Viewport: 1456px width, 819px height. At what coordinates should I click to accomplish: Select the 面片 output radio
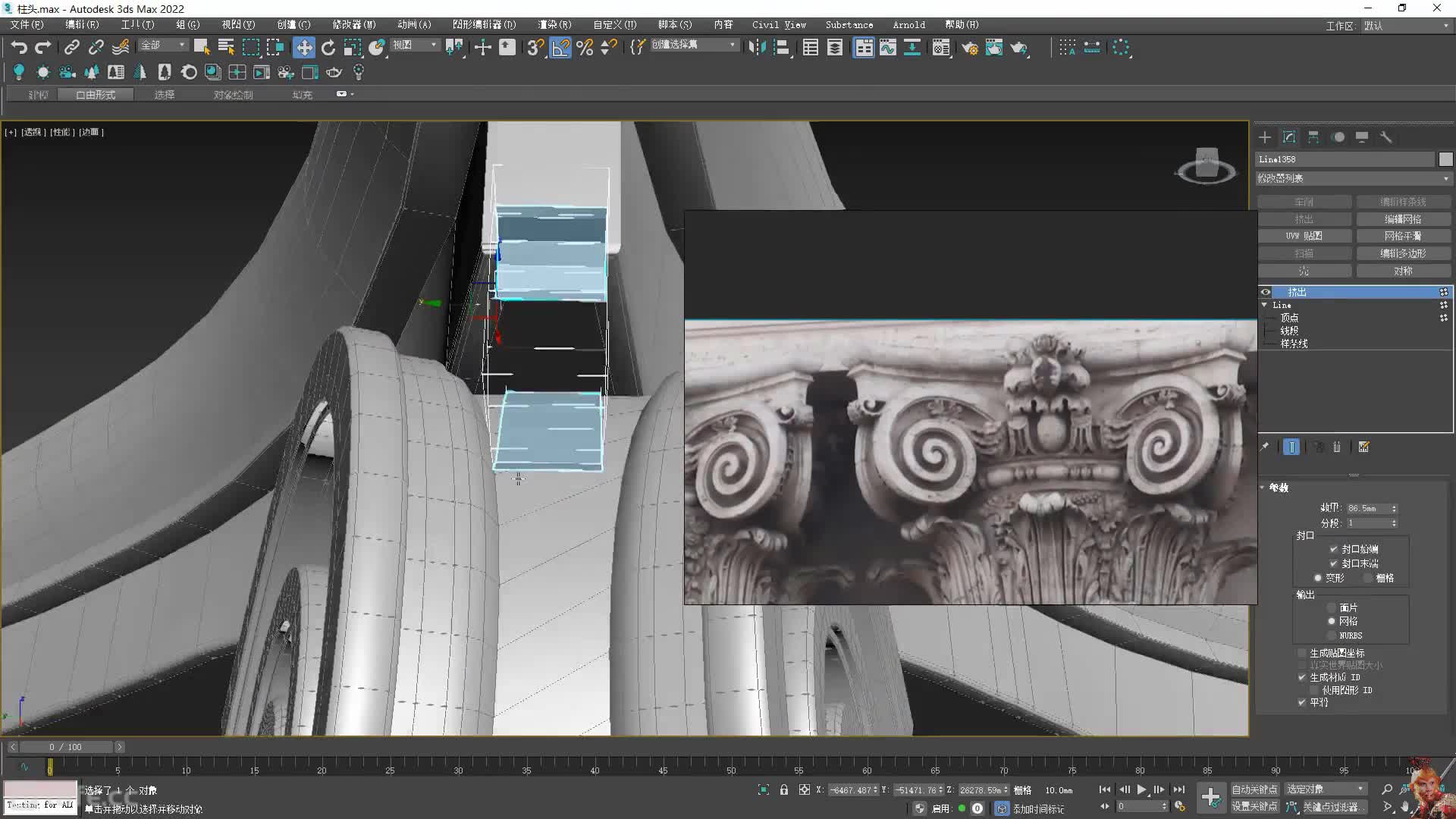(1332, 607)
